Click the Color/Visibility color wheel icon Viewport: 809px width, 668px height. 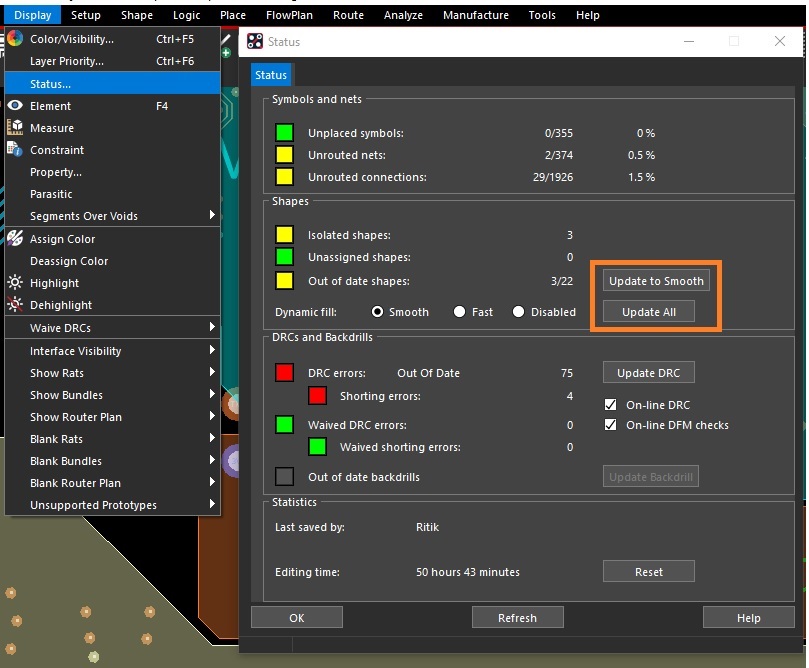[15, 39]
